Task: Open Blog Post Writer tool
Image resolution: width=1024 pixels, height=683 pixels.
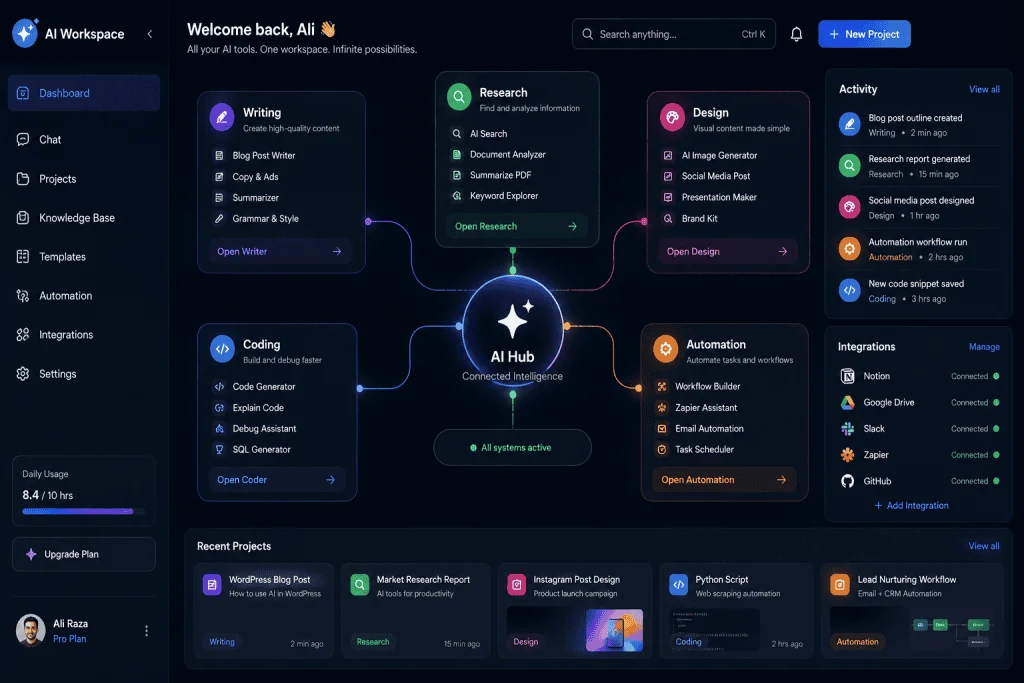Action: [x=255, y=155]
